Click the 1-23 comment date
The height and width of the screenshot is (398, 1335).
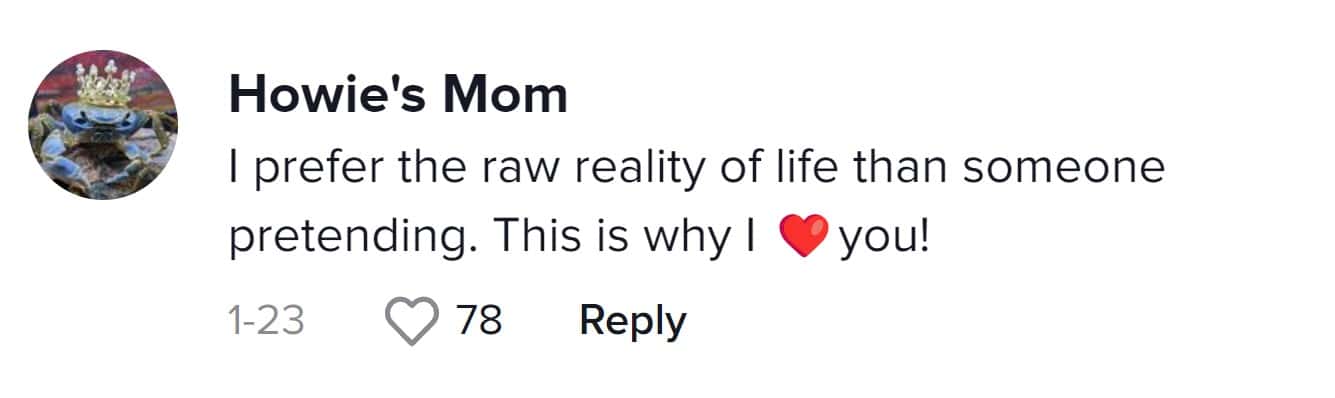[x=266, y=321]
